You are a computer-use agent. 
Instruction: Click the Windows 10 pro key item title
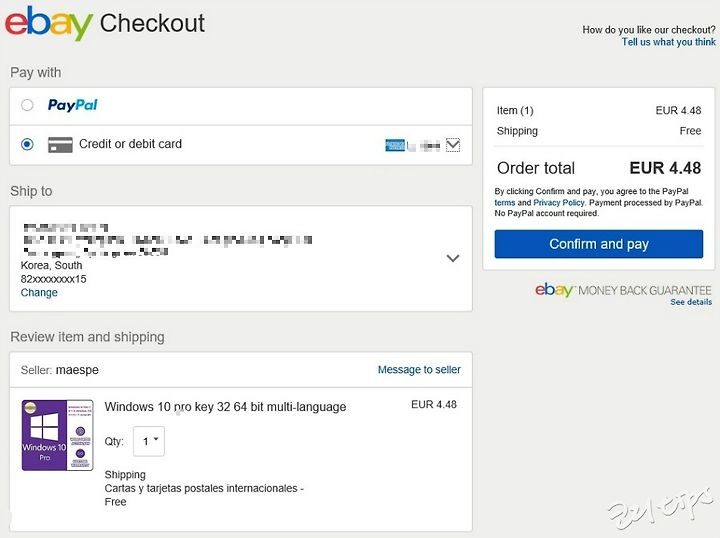point(225,407)
